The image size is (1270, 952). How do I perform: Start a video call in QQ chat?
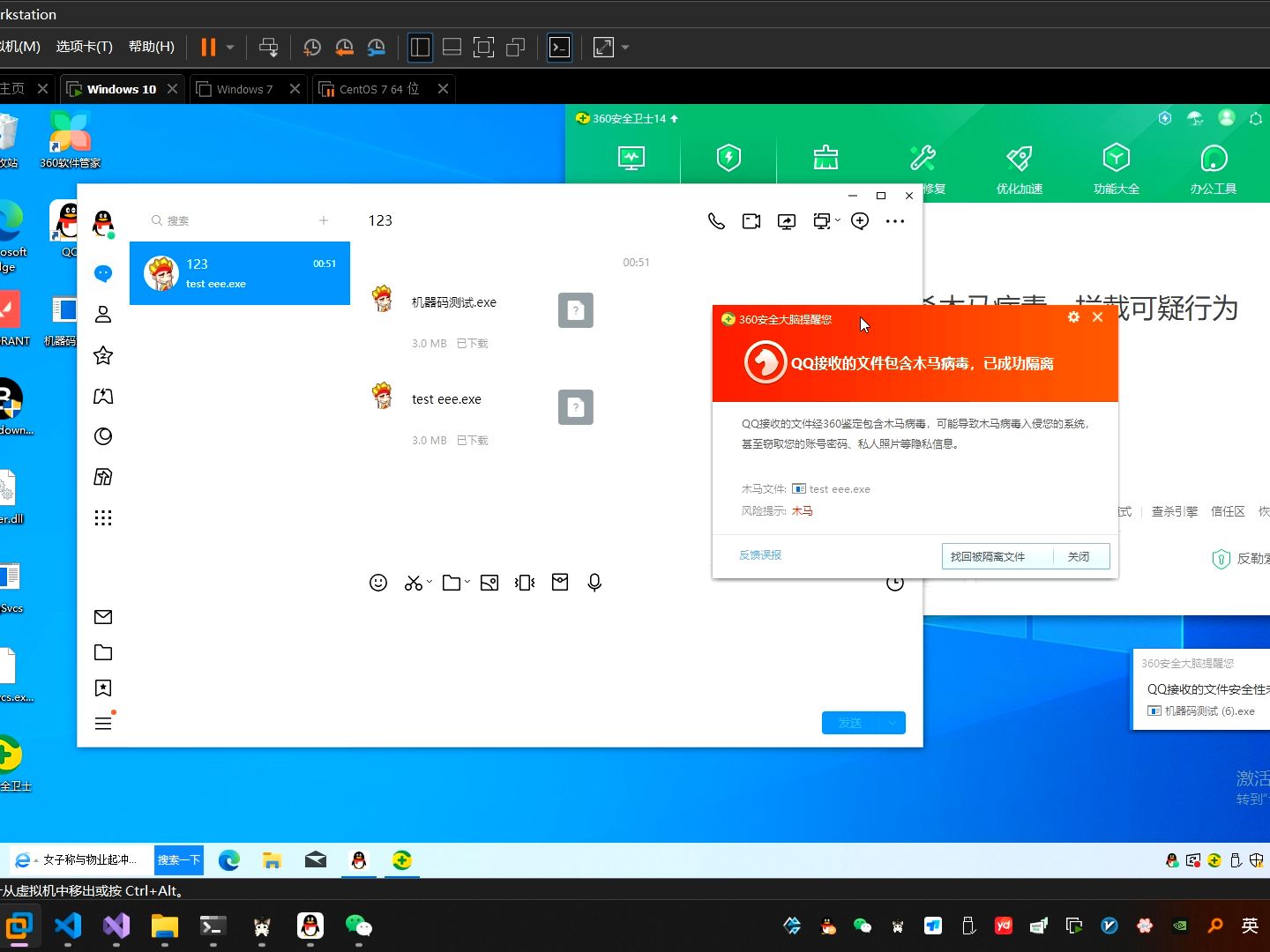[751, 221]
